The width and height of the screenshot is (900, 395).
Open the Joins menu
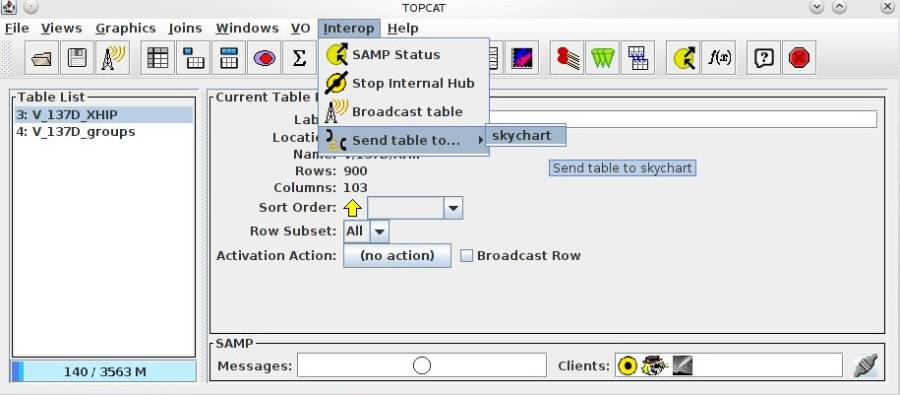[185, 28]
